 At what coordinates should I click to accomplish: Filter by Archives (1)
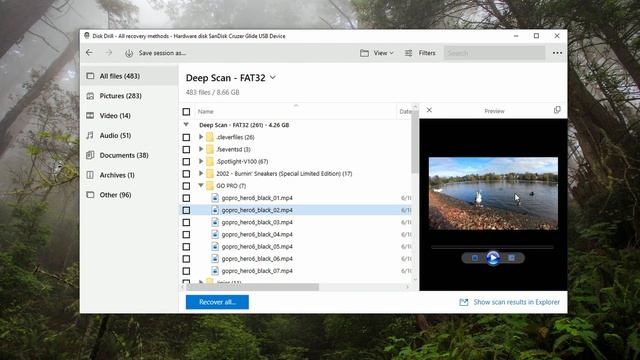129,175
